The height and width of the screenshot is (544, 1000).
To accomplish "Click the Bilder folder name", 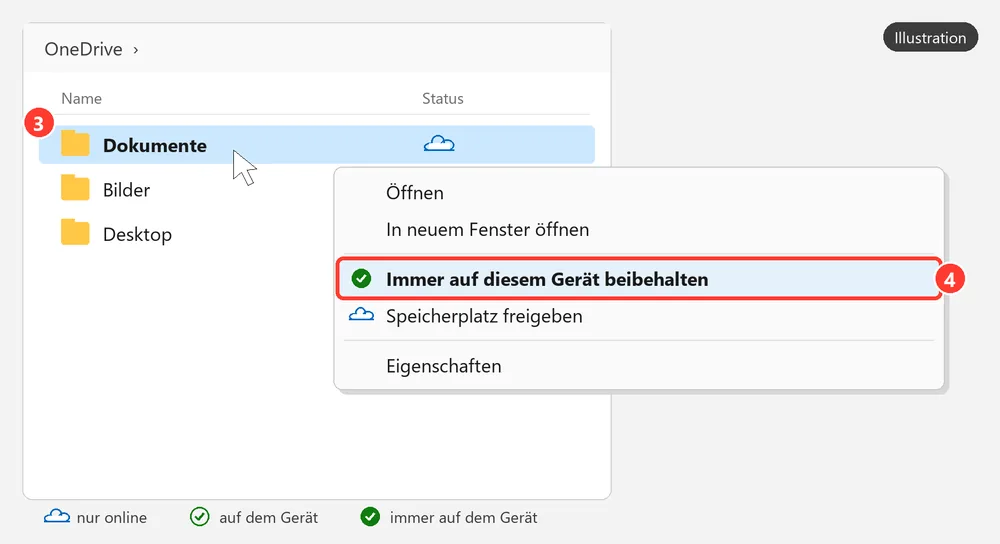I will pos(126,190).
